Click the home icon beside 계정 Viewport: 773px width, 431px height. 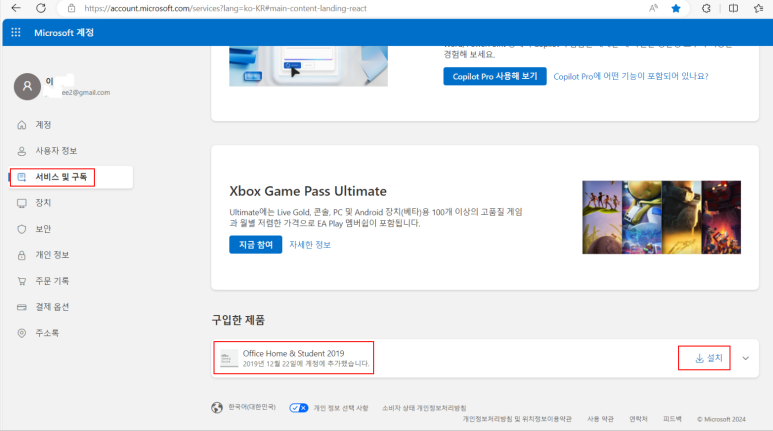click(22, 125)
